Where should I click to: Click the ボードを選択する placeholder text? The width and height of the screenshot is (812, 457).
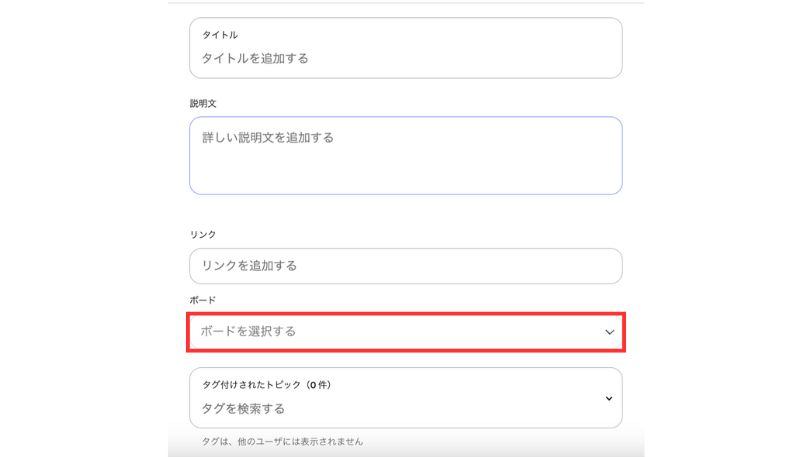coord(248,331)
